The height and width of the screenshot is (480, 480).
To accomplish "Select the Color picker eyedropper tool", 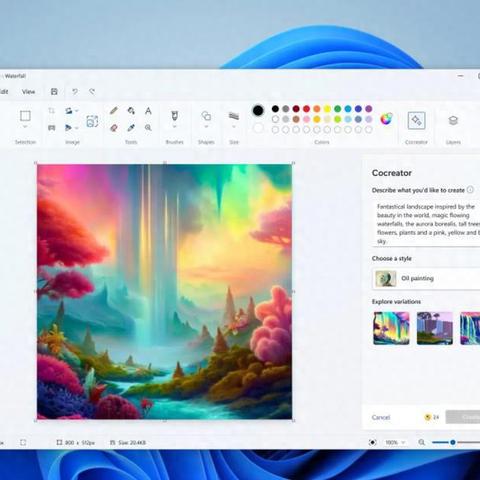I will [131, 128].
